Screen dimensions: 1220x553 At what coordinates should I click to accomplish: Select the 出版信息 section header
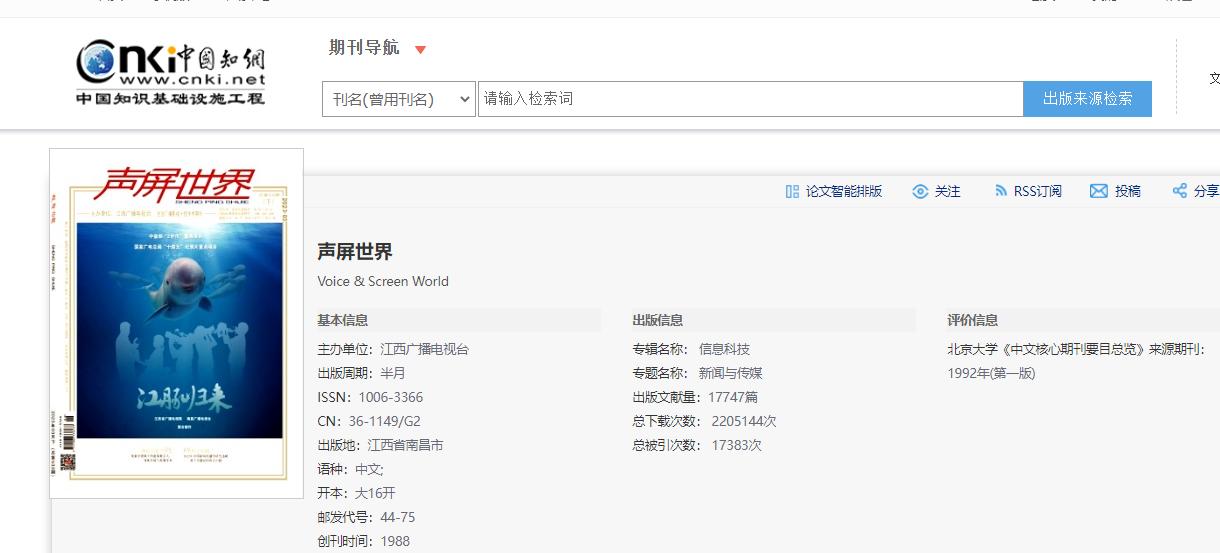658,320
